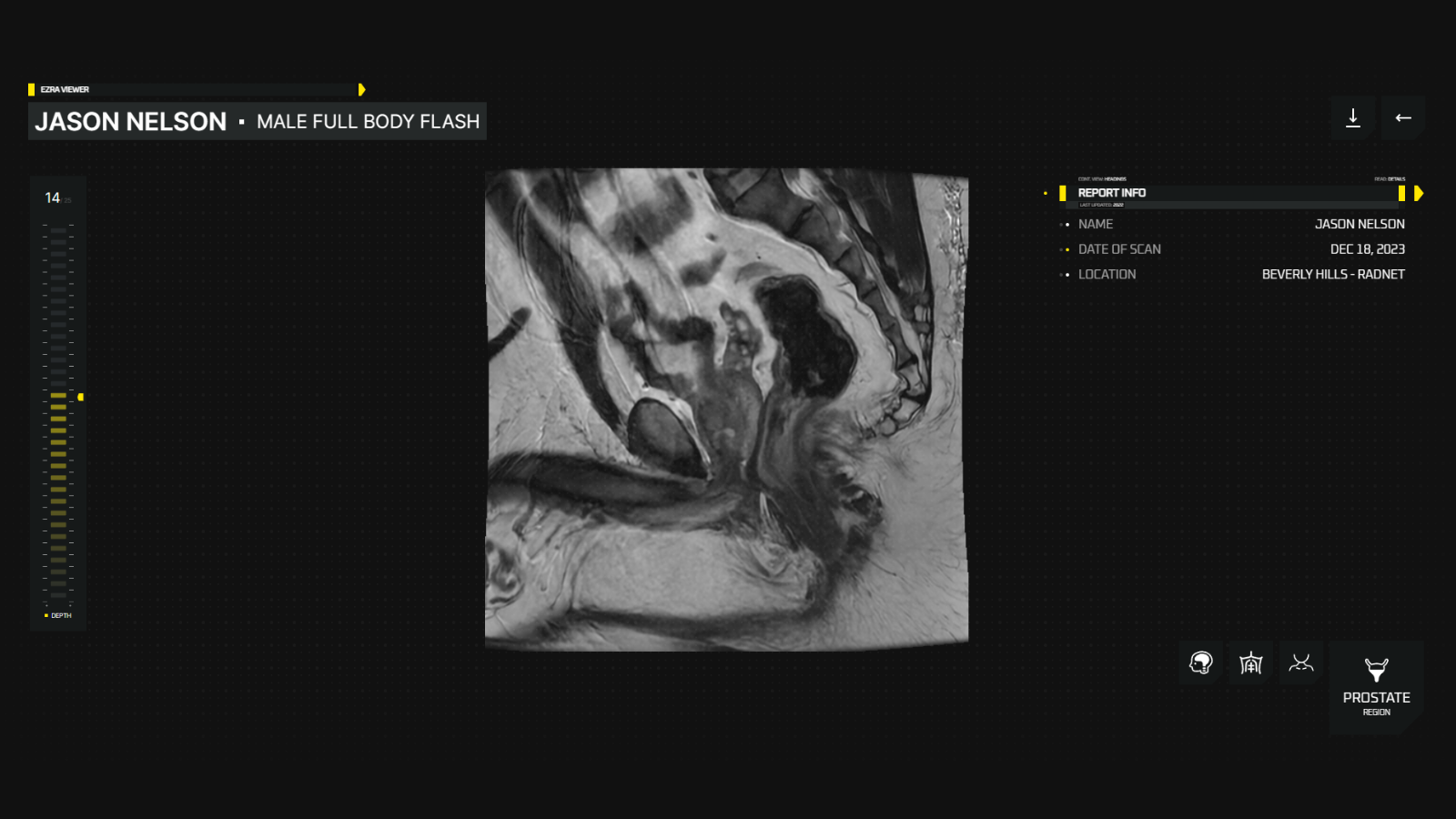The width and height of the screenshot is (1456, 819).
Task: Select the Prostate region icon
Action: click(1376, 686)
